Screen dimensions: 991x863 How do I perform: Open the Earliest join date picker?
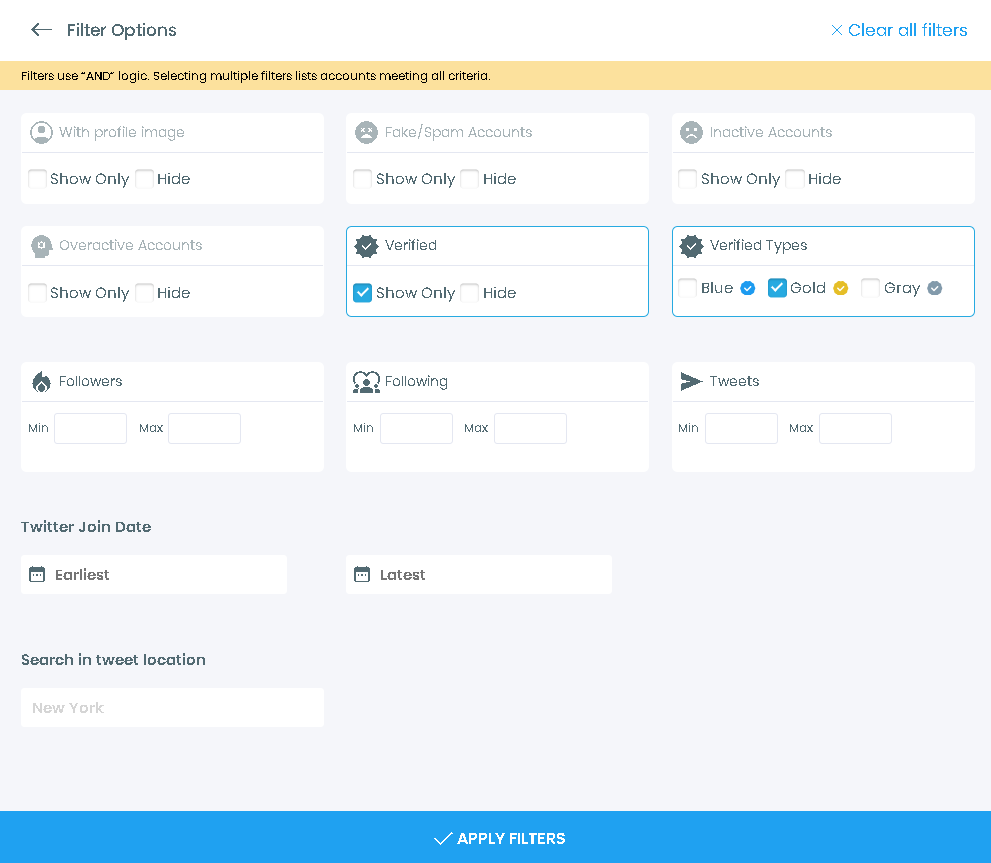tap(153, 574)
